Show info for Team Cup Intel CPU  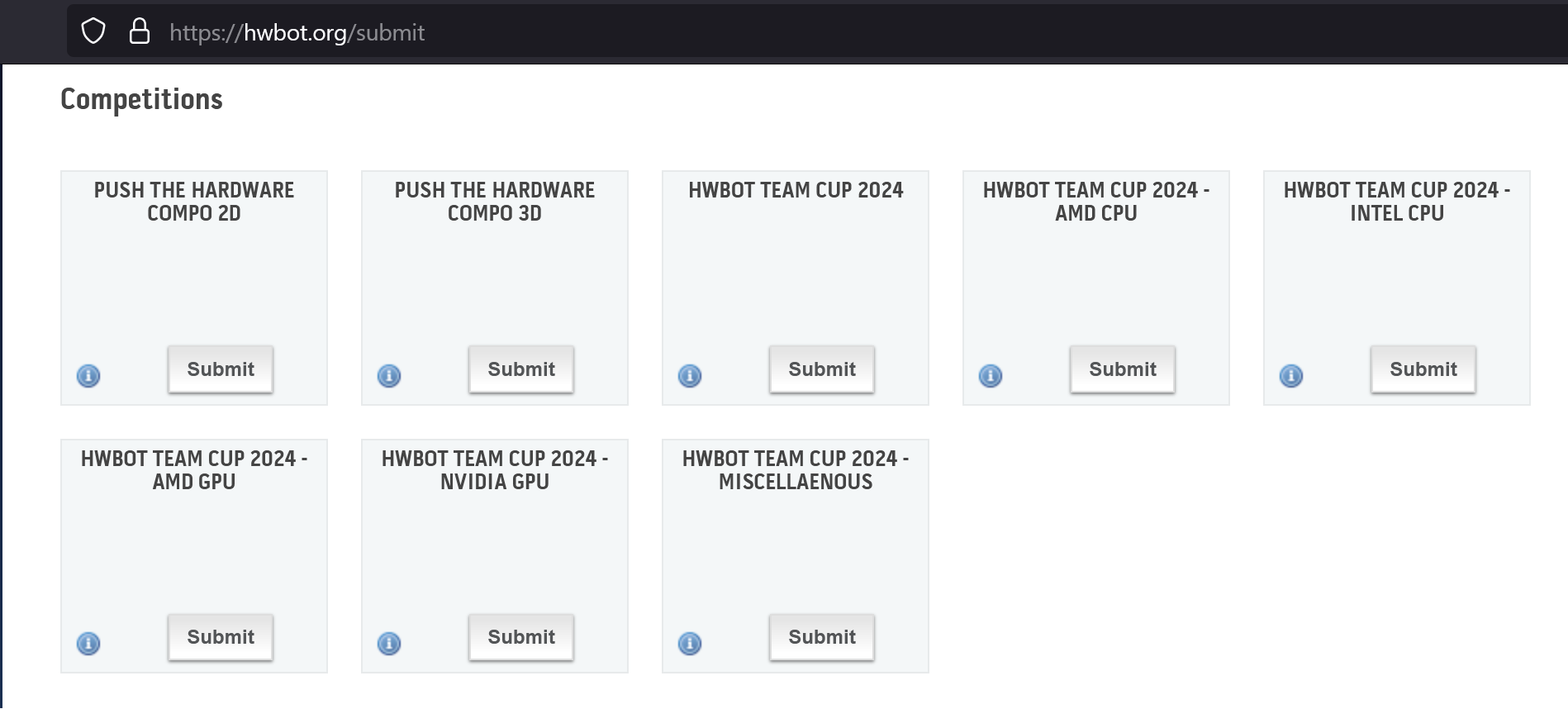pyautogui.click(x=1291, y=376)
